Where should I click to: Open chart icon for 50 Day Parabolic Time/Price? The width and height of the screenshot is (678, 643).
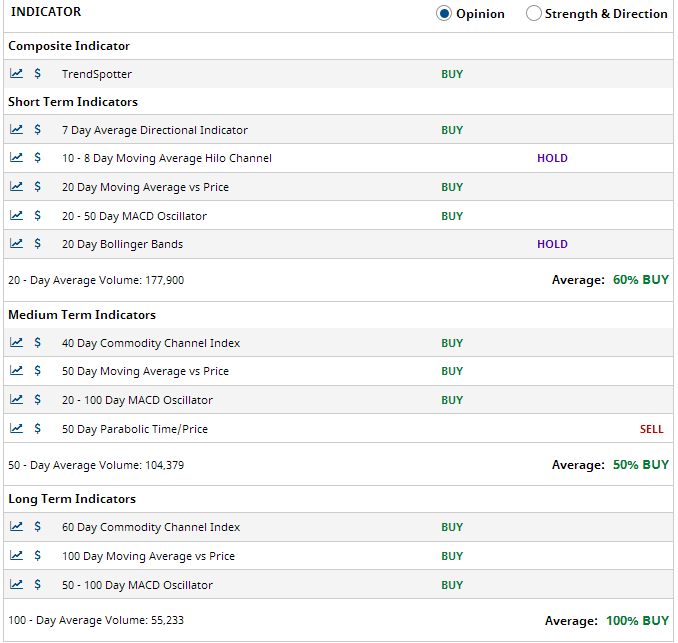pyautogui.click(x=16, y=429)
